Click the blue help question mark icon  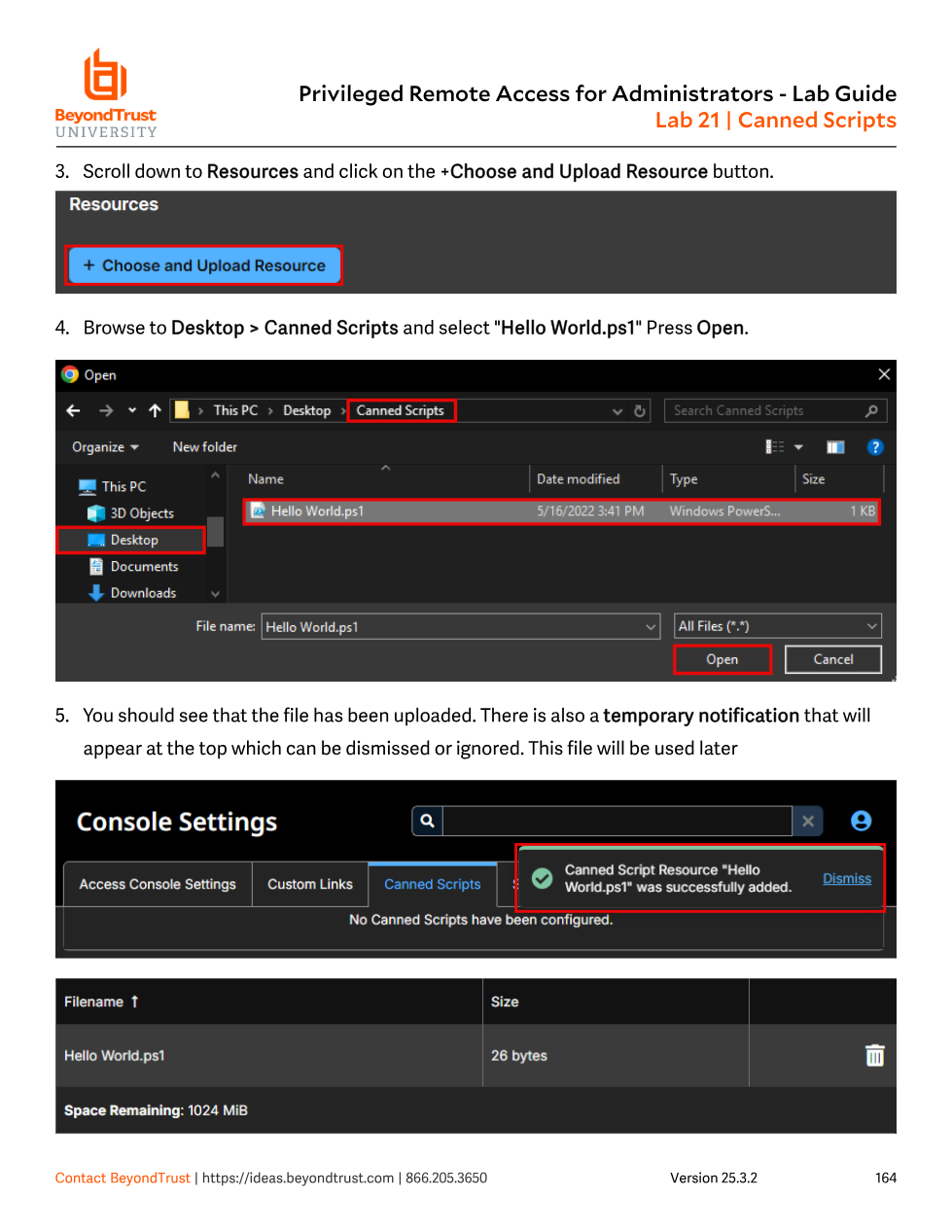tap(875, 447)
